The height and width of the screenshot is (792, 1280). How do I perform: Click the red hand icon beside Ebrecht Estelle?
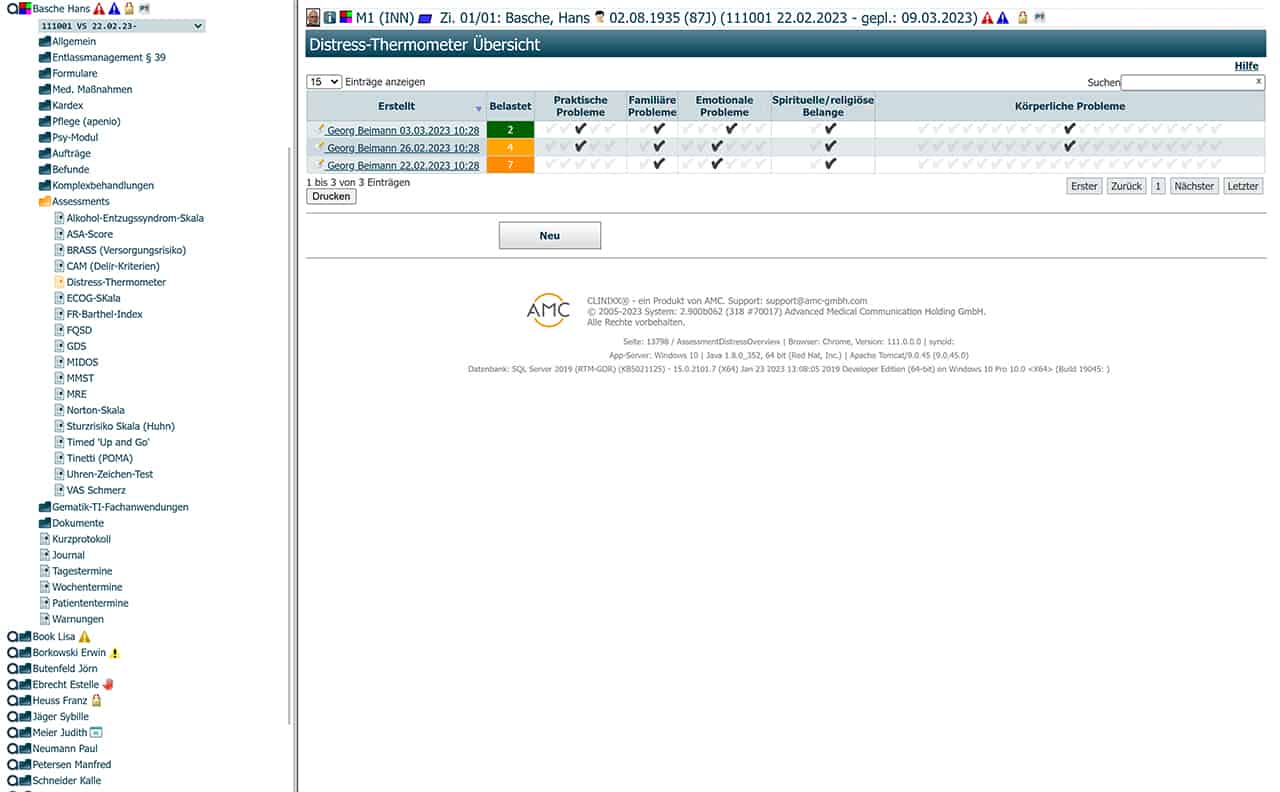click(108, 685)
